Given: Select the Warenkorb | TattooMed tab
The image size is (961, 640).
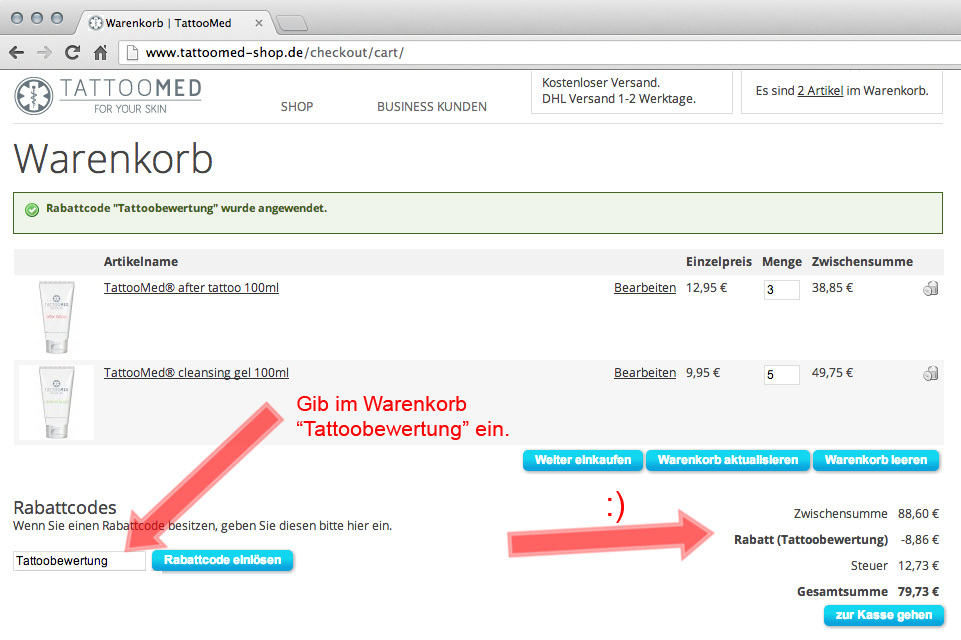Looking at the screenshot, I should tap(175, 22).
